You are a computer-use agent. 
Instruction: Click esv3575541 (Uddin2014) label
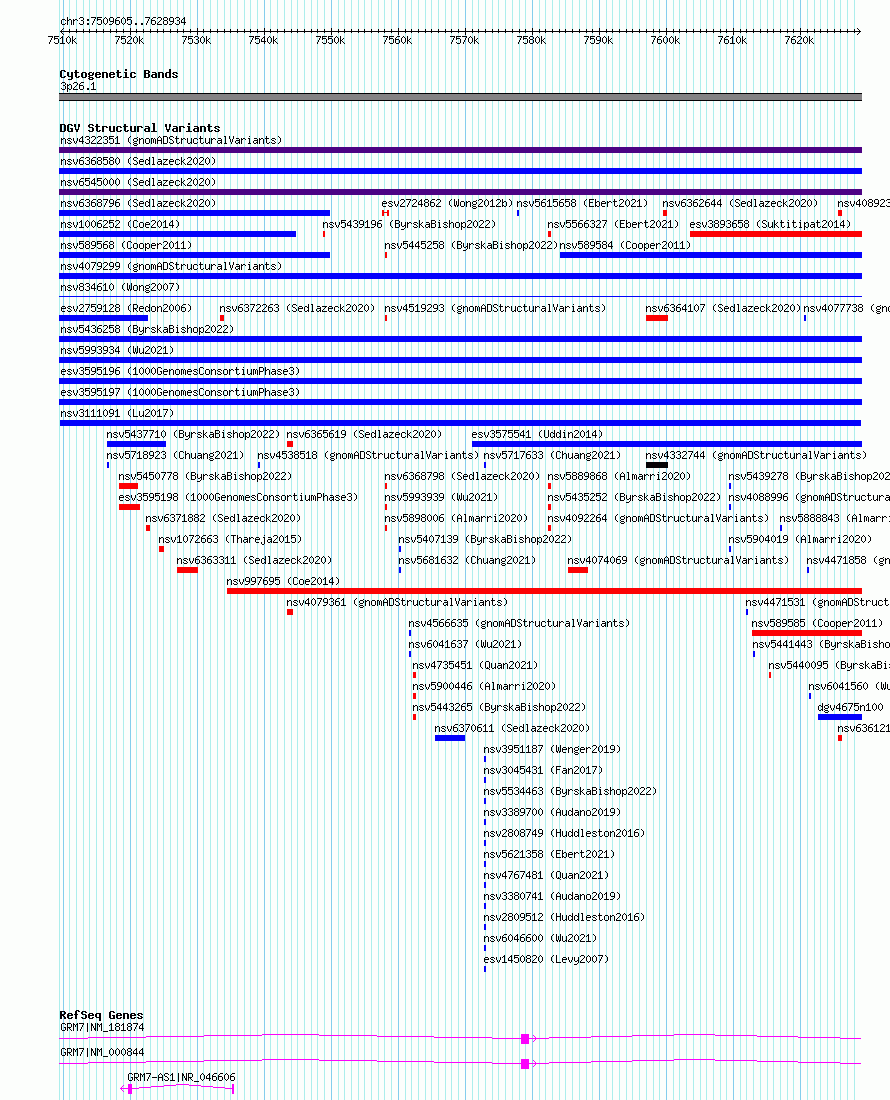(537, 435)
